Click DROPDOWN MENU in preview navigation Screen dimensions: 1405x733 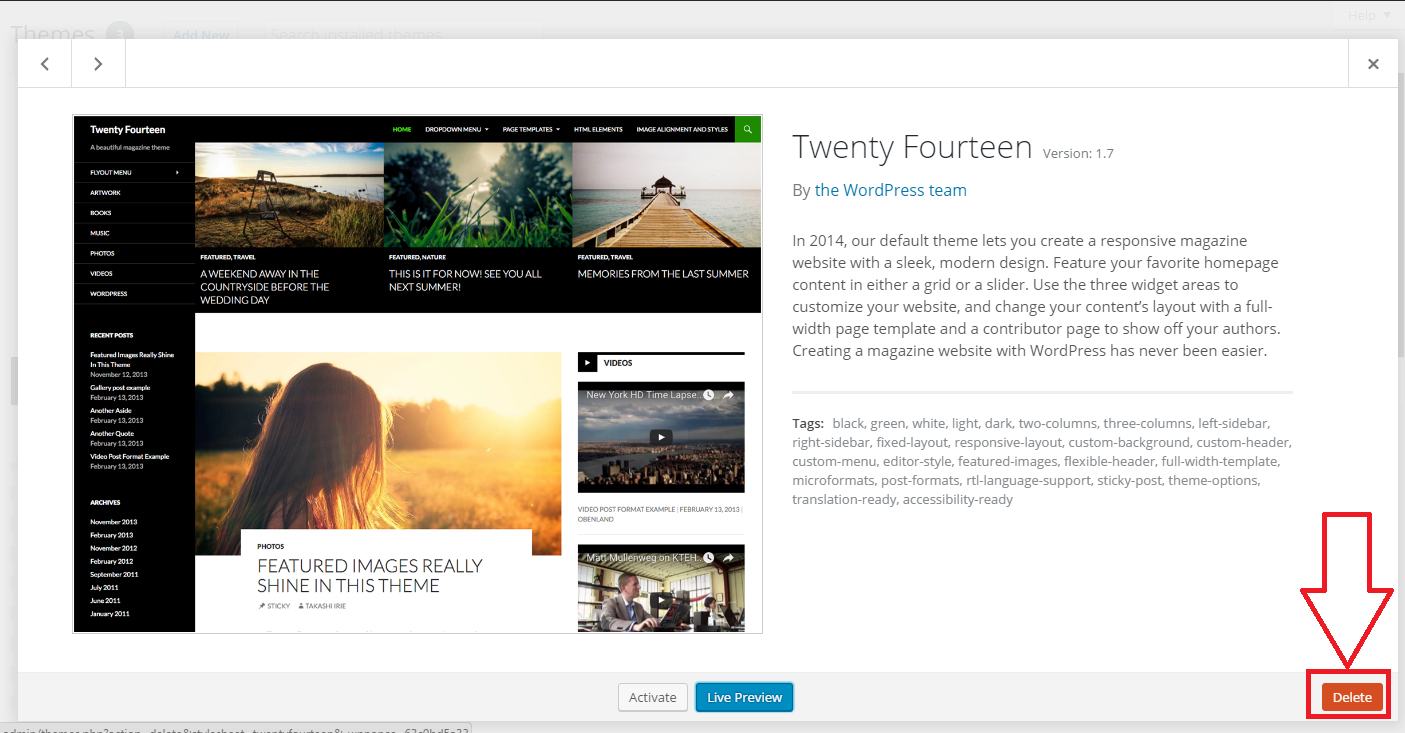click(x=456, y=129)
